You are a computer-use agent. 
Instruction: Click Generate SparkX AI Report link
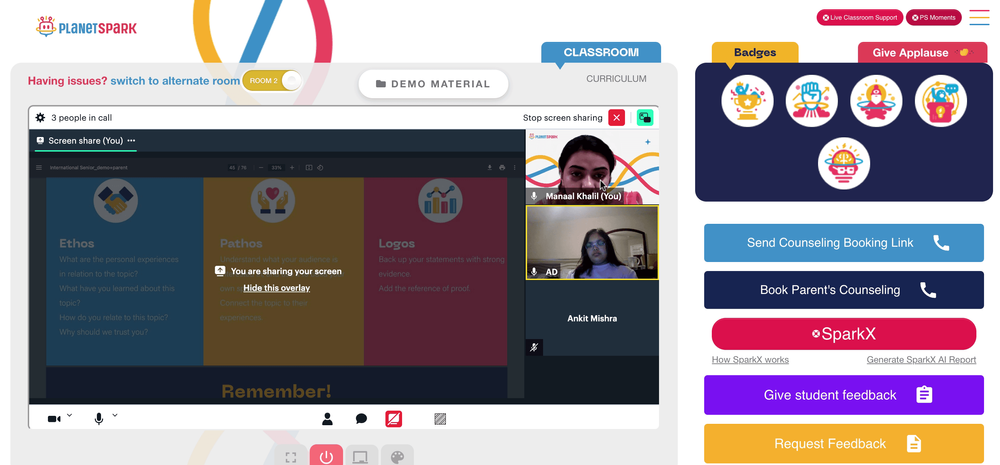click(x=921, y=360)
